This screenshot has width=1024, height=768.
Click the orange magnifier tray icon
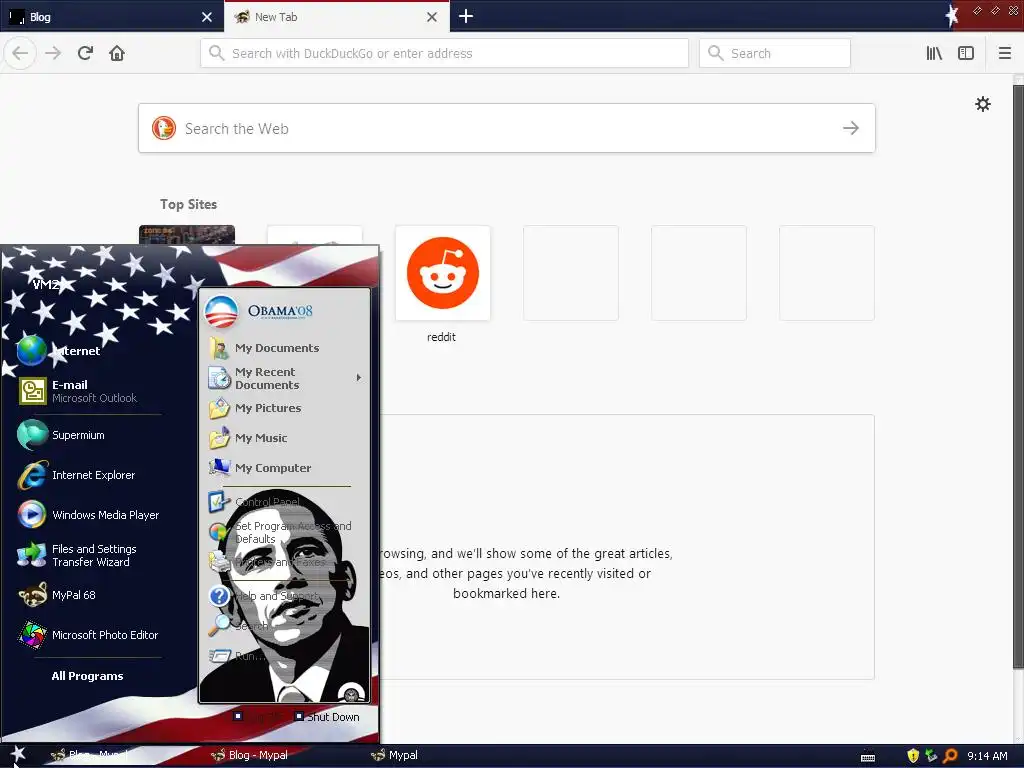950,756
